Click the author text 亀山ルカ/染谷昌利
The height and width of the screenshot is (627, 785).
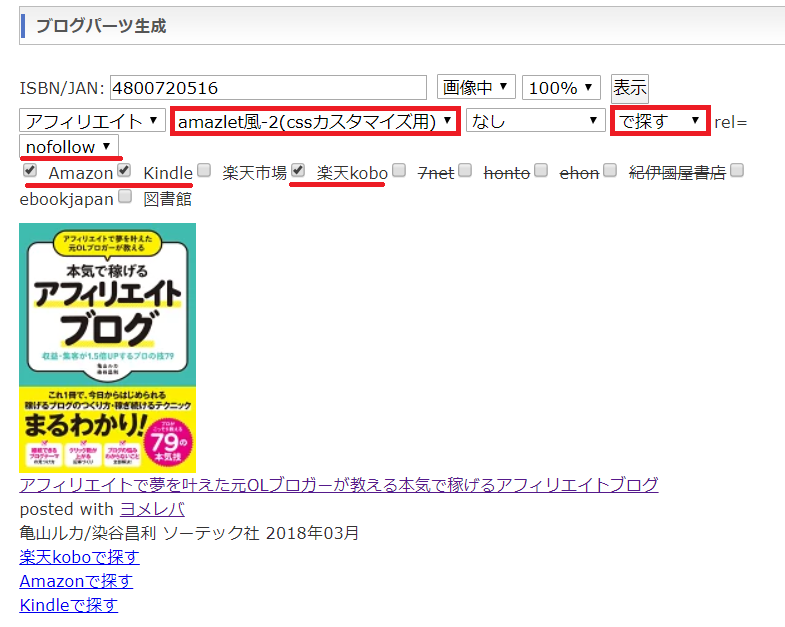pos(88,533)
